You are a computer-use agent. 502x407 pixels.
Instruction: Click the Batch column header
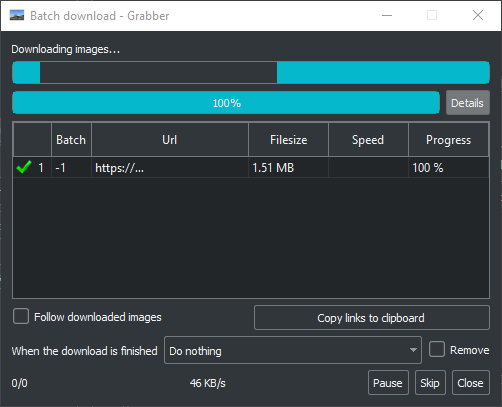pos(71,140)
